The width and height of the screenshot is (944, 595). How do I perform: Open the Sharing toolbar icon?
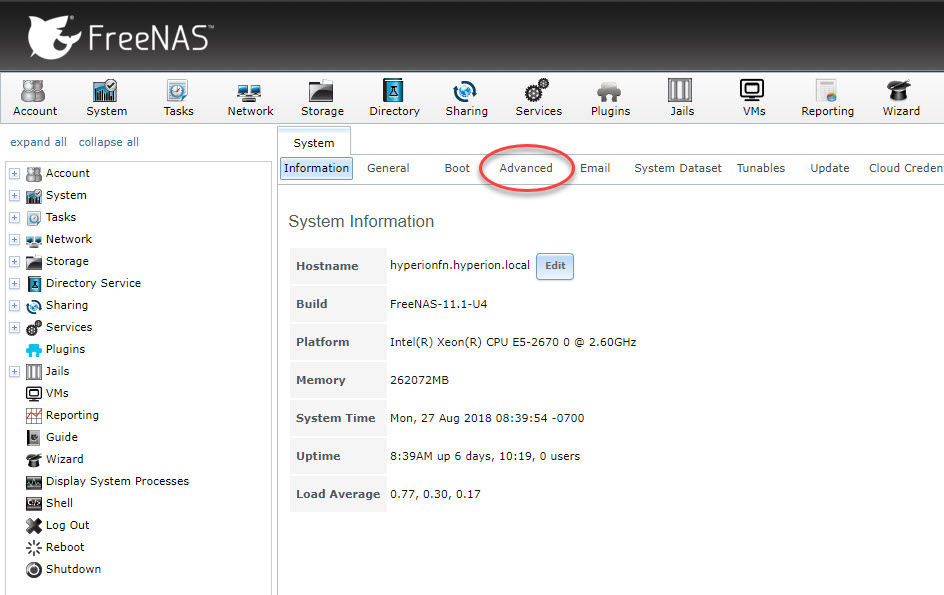[x=466, y=98]
